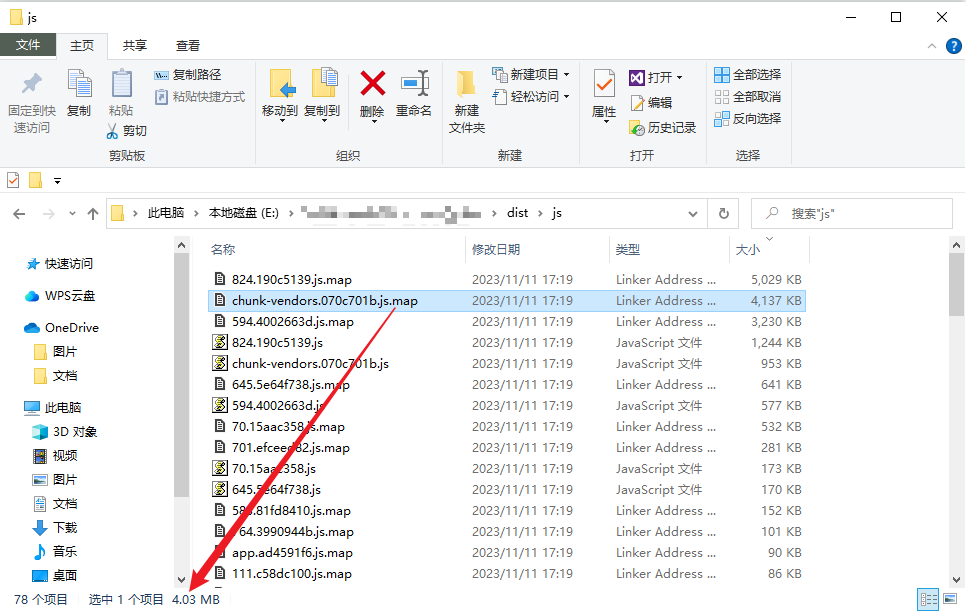The image size is (966, 612).
Task: Switch to details view in status bar
Action: (928, 599)
